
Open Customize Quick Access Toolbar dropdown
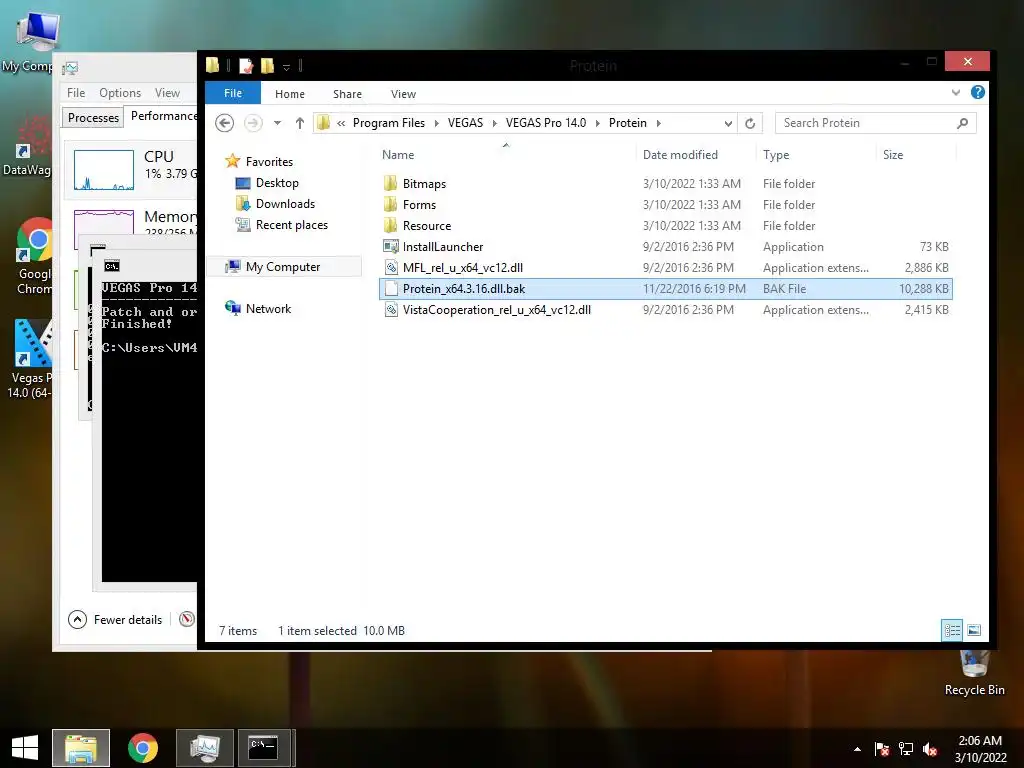click(286, 67)
